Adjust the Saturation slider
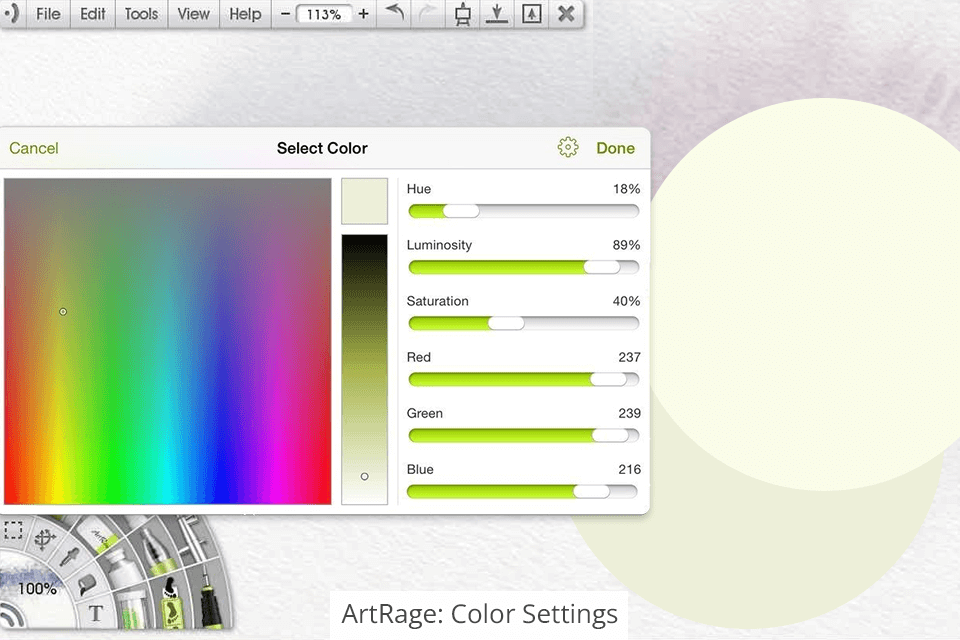 tap(523, 323)
